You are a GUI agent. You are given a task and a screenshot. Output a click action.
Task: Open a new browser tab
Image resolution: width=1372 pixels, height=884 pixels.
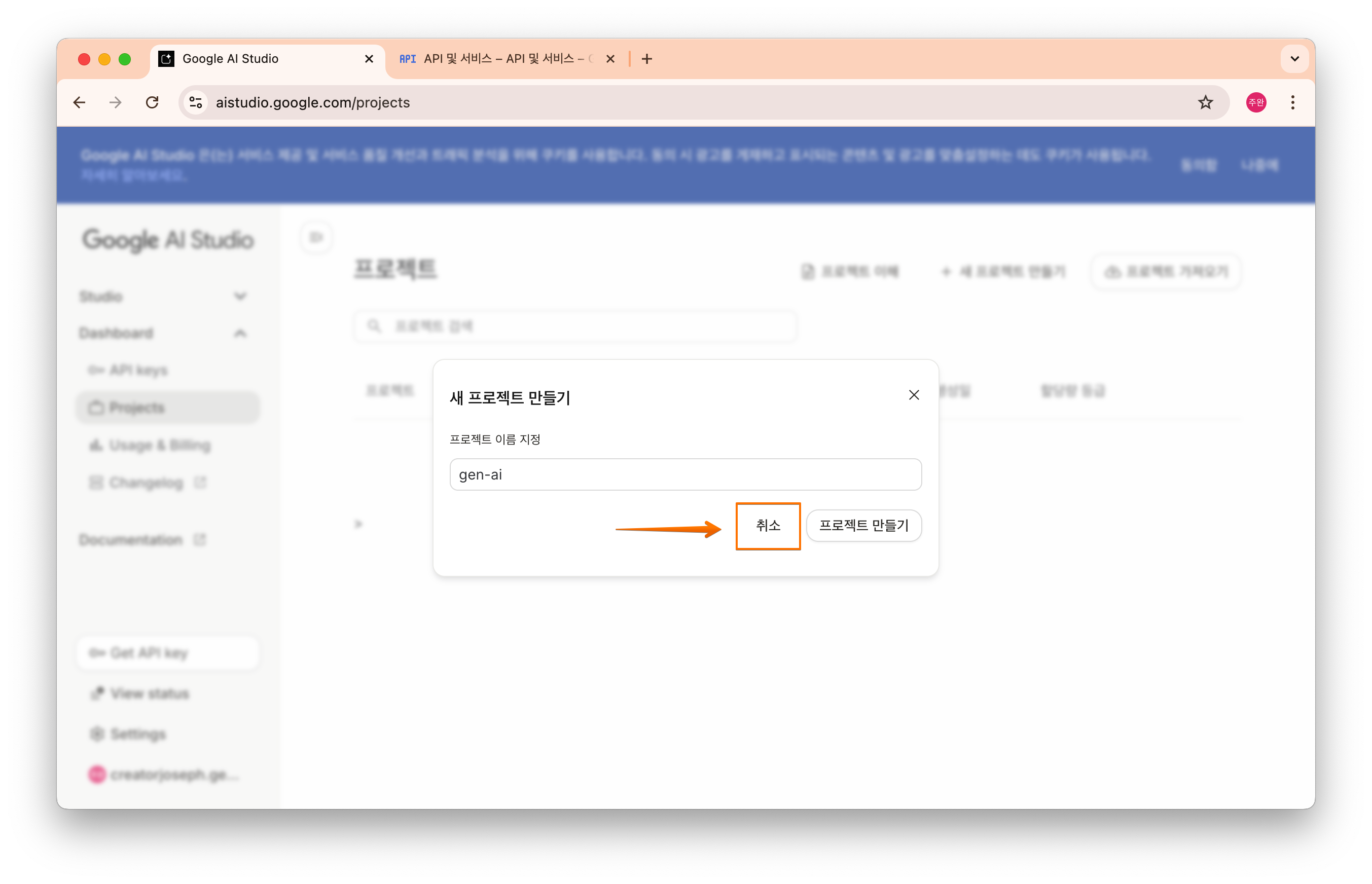647,59
